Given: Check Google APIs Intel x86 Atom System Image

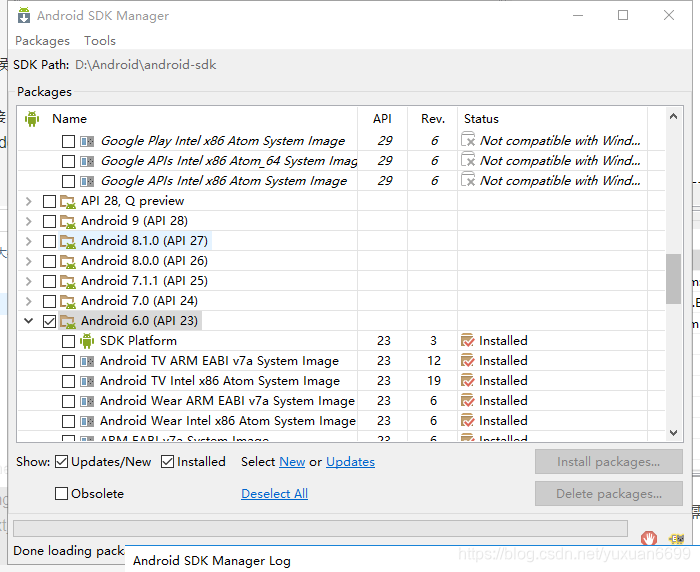Looking at the screenshot, I should click(x=68, y=181).
